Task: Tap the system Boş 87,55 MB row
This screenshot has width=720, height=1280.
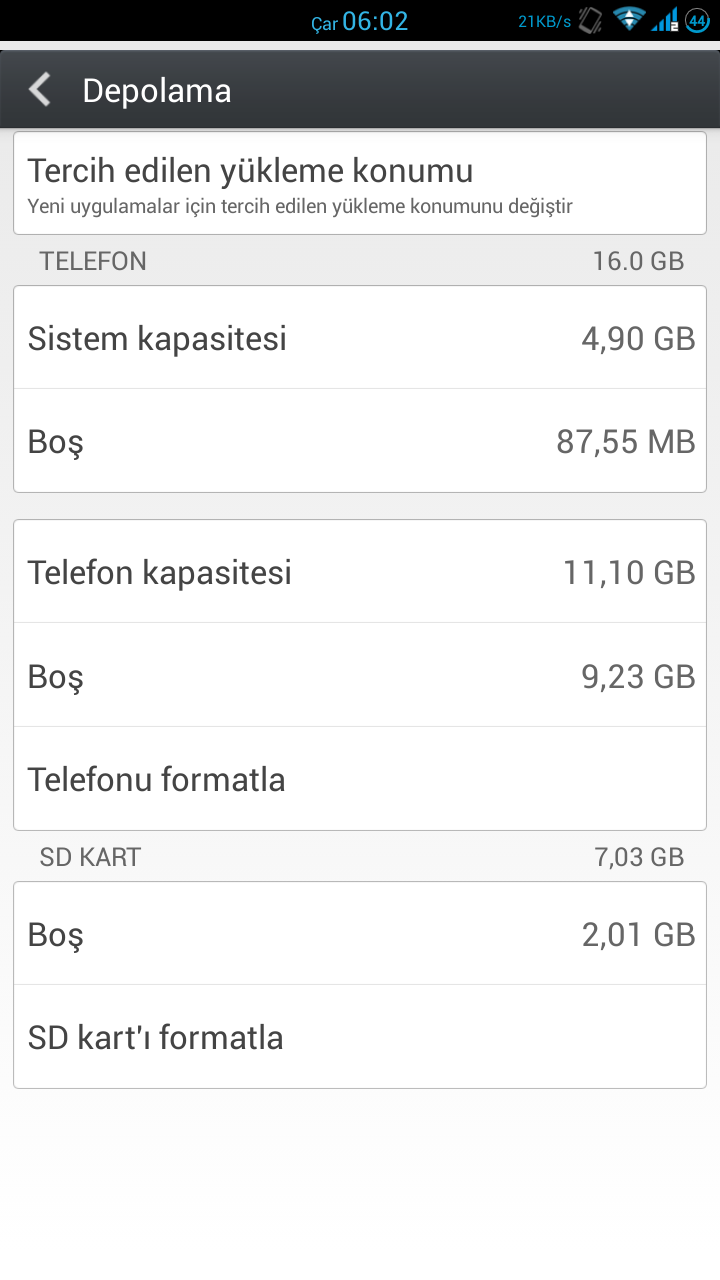Action: (360, 441)
